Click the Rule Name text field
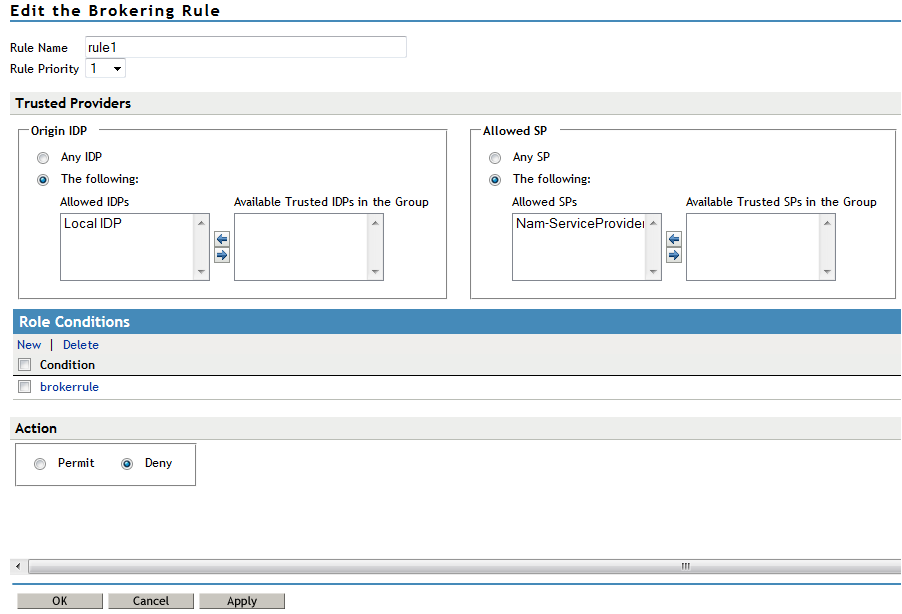Image resolution: width=902 pixels, height=614 pixels. tap(245, 47)
